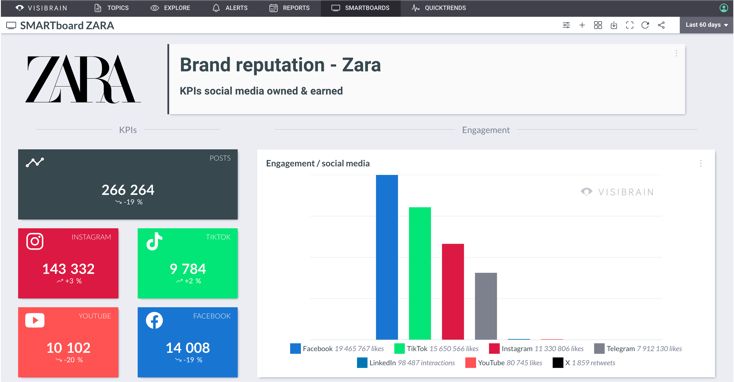Click the monitor icon beside SMARTboard ZARA title
The height and width of the screenshot is (382, 734).
[x=11, y=26]
